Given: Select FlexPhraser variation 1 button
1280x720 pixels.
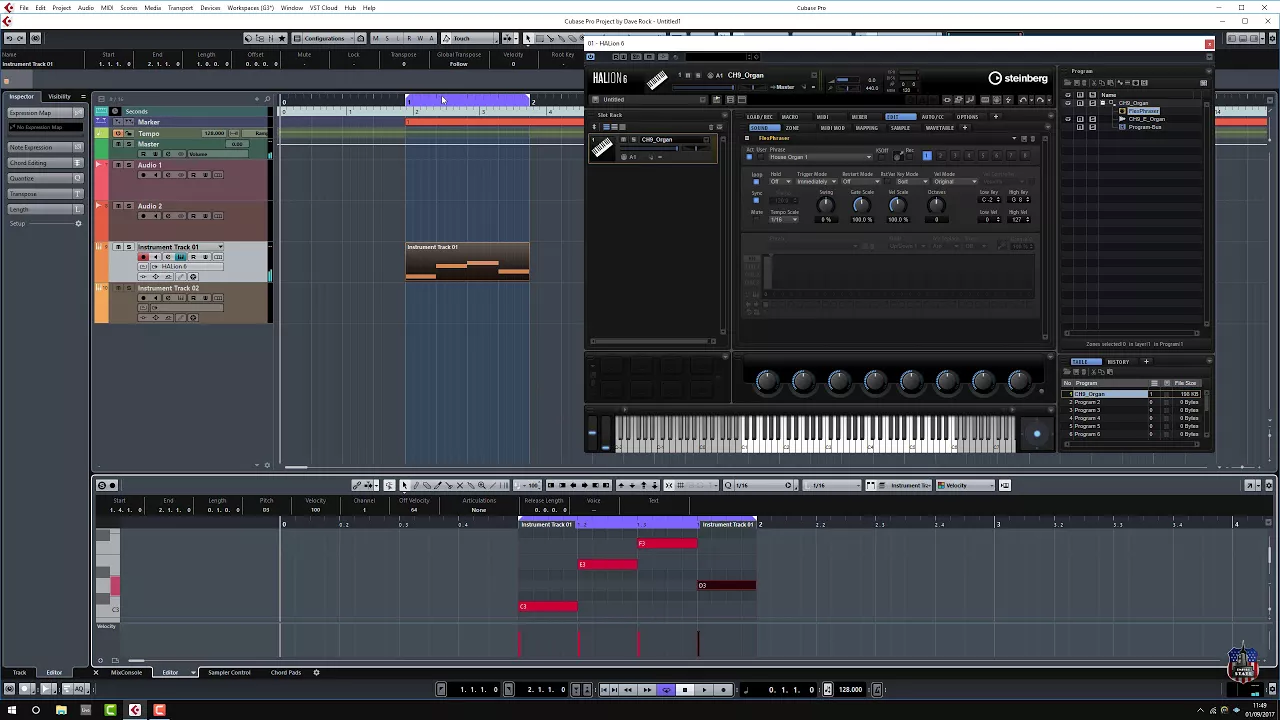Looking at the screenshot, I should coord(927,156).
